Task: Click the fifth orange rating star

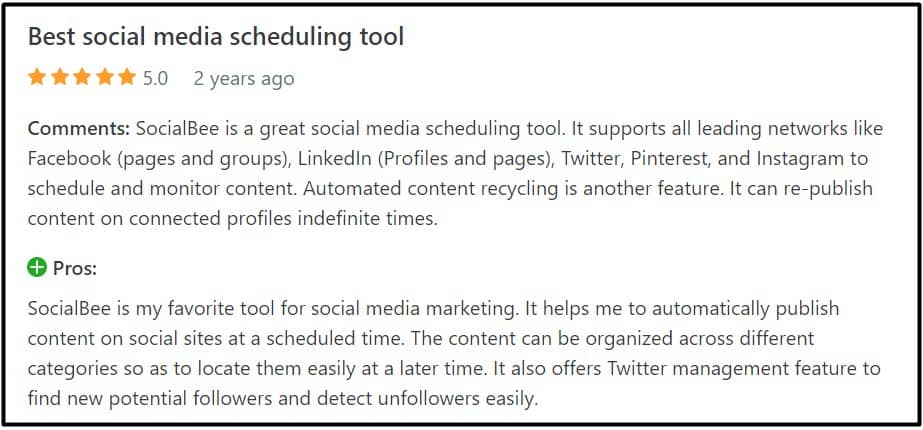Action: pos(127,77)
